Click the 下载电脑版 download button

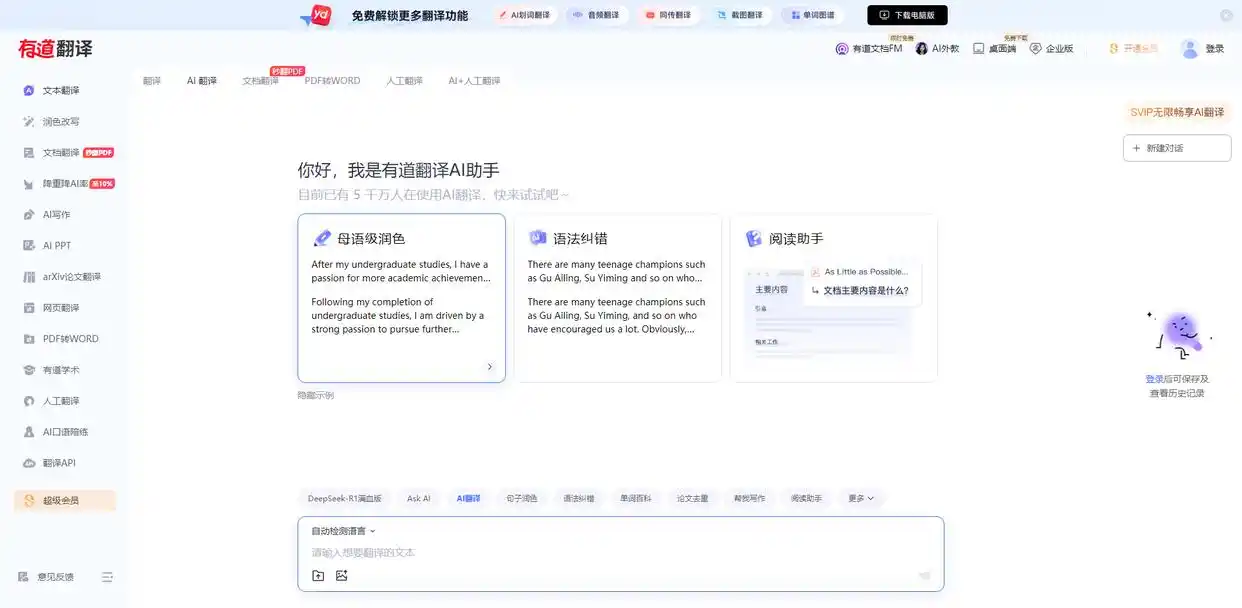(906, 15)
